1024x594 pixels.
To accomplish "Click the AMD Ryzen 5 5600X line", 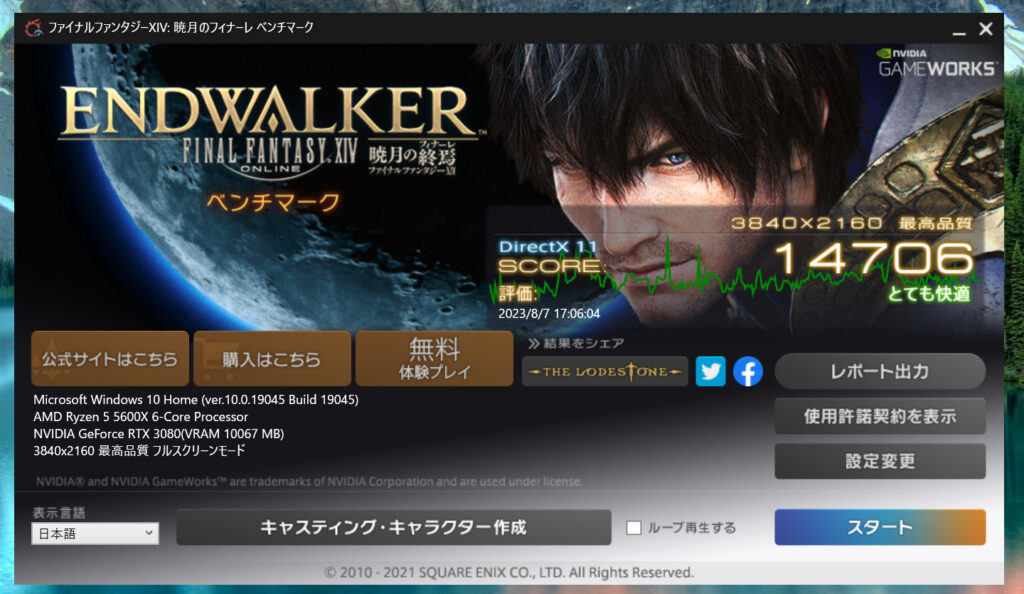I will tap(140, 416).
